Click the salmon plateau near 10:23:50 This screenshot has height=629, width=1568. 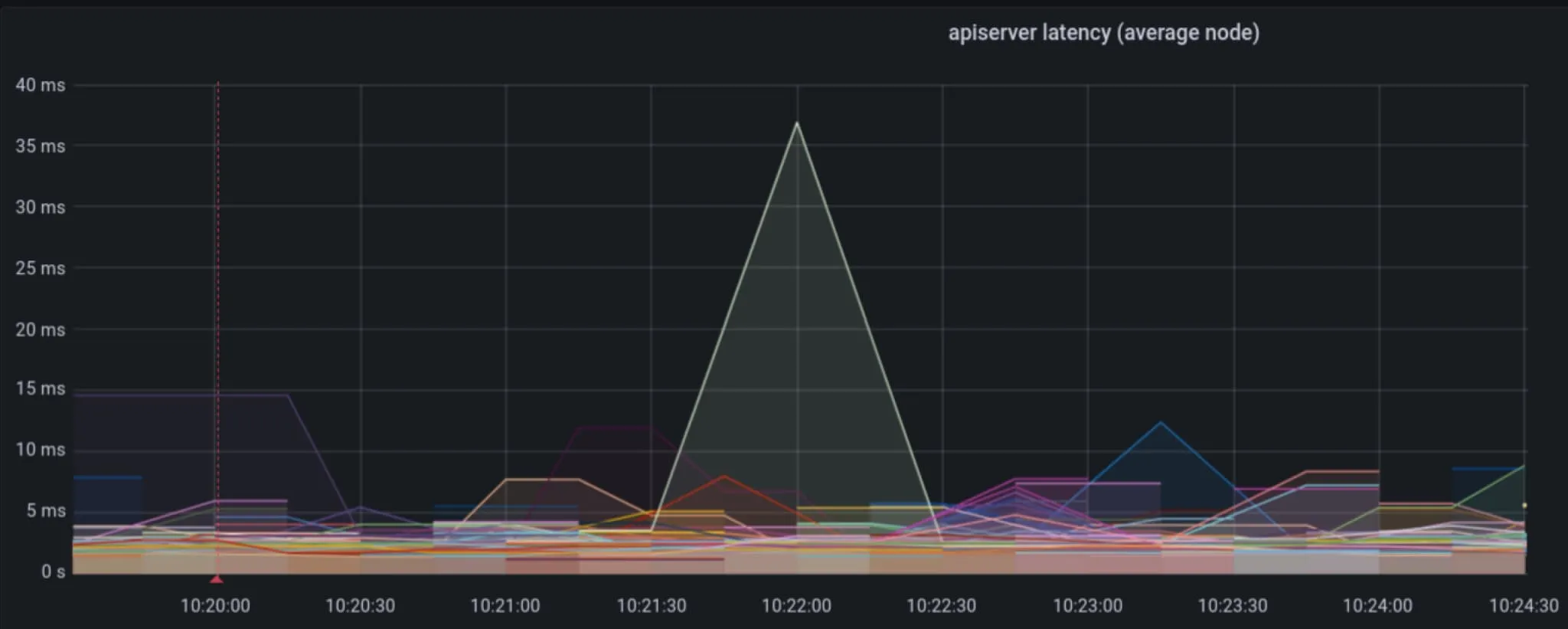tap(1342, 471)
